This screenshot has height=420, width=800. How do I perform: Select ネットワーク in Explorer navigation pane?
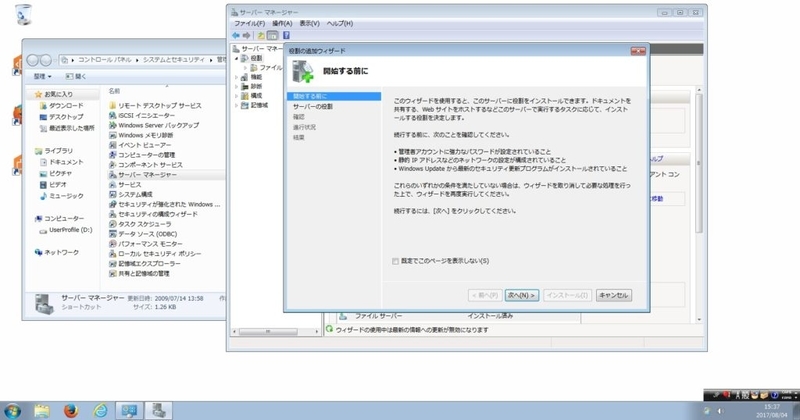(61, 252)
